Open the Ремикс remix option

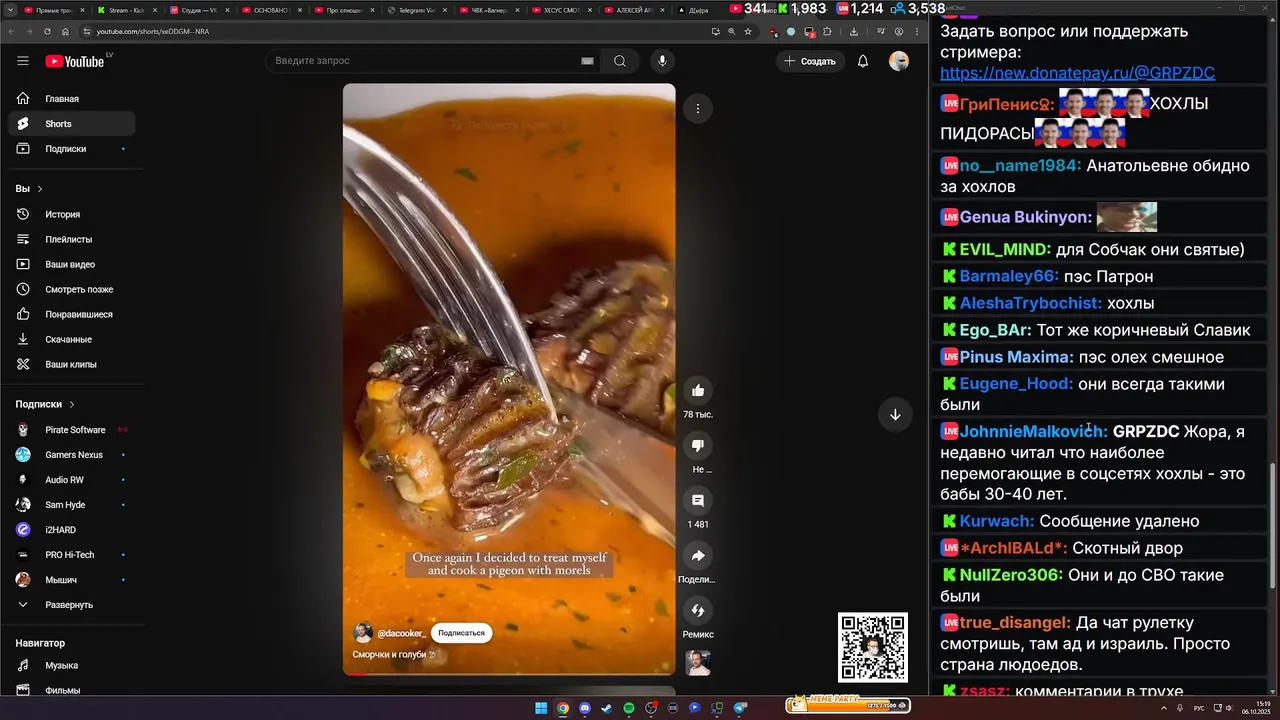(698, 610)
